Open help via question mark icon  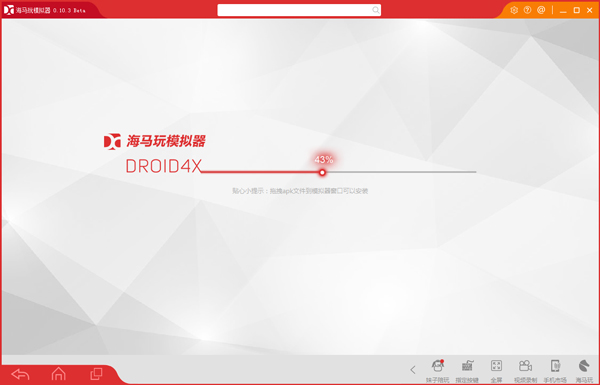(x=527, y=10)
